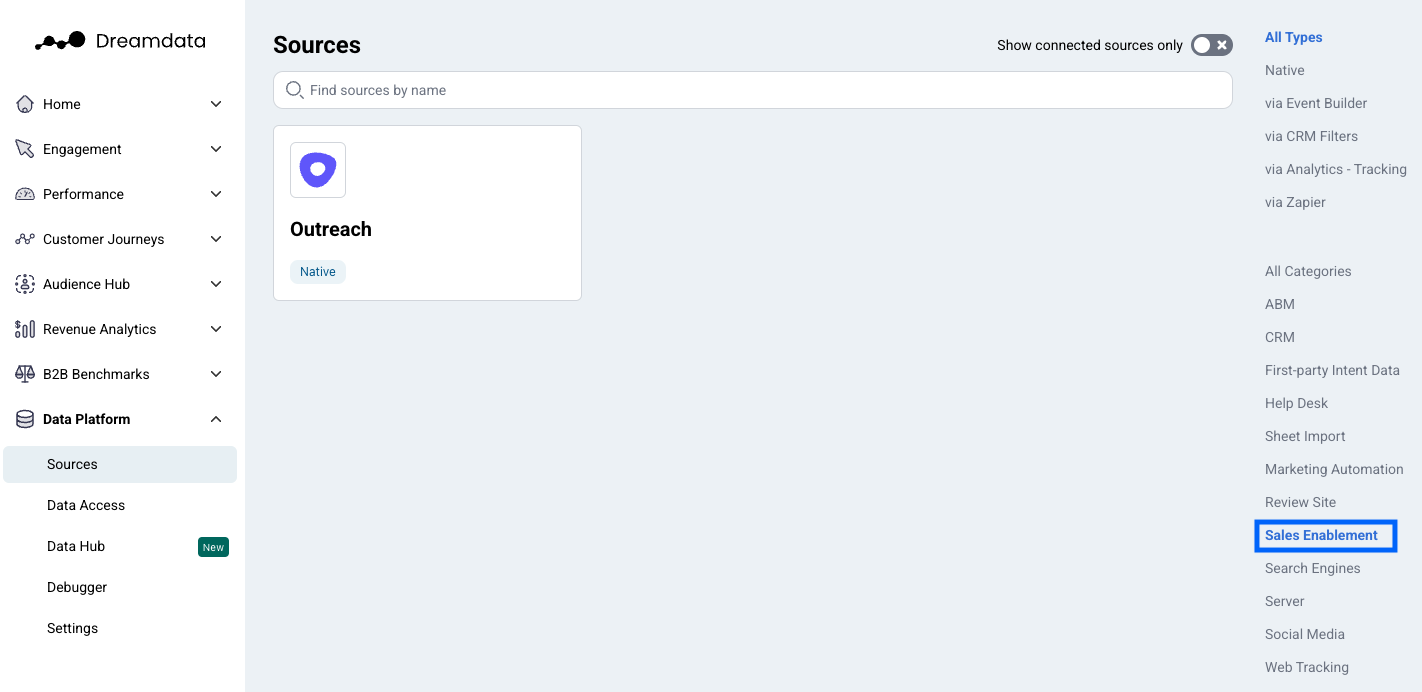The width and height of the screenshot is (1422, 692).
Task: Select First-party Intent Data category
Action: [x=1332, y=370]
